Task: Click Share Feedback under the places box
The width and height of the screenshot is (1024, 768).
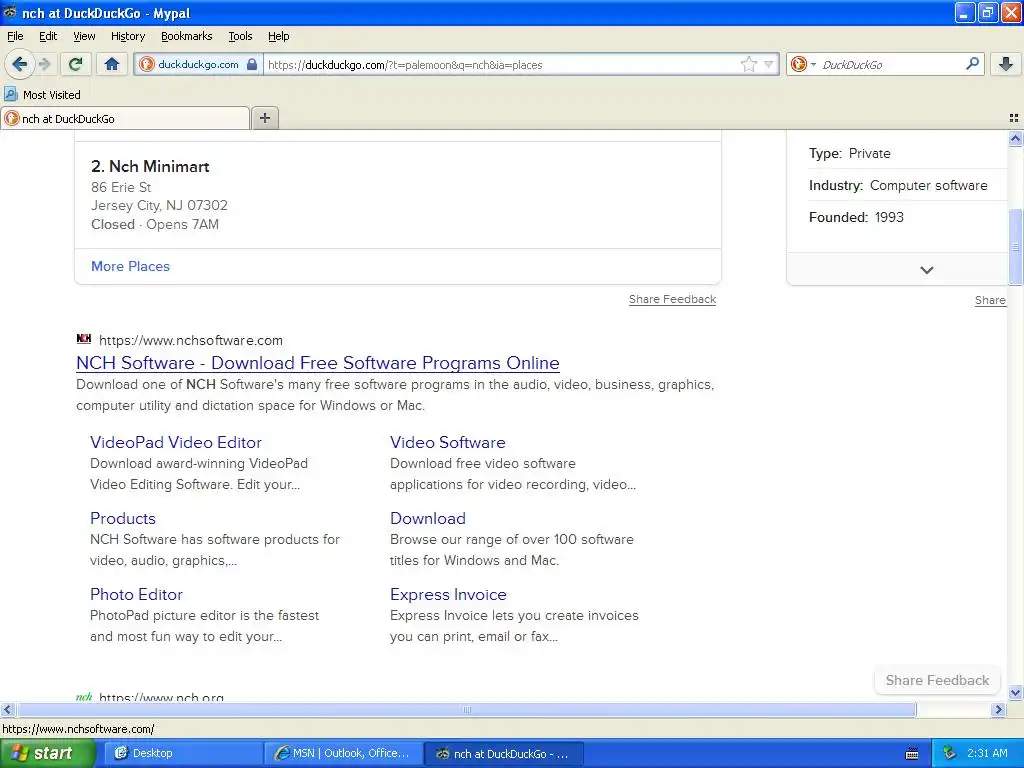Action: tap(672, 299)
